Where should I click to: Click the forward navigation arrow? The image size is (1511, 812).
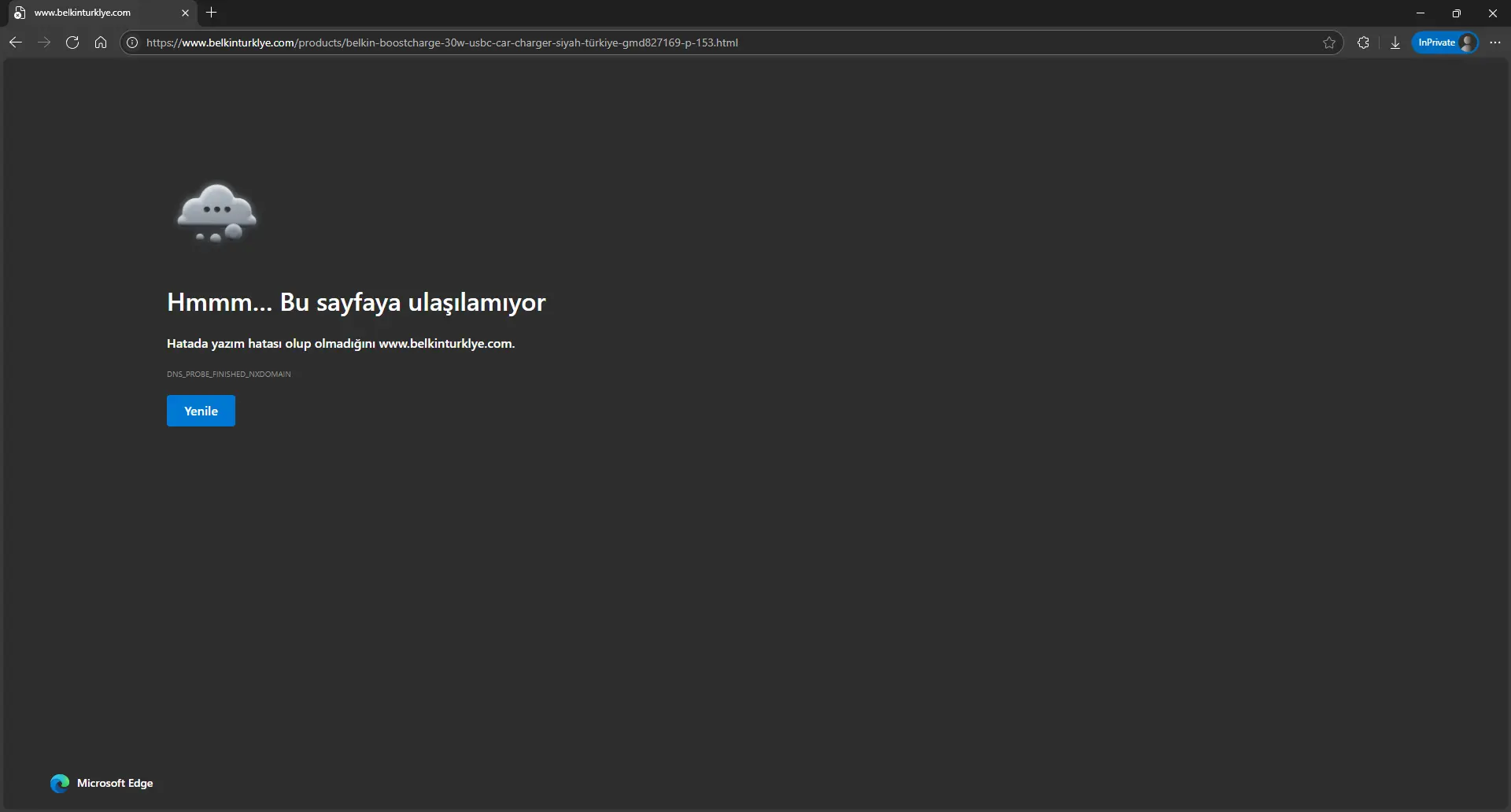click(x=44, y=42)
